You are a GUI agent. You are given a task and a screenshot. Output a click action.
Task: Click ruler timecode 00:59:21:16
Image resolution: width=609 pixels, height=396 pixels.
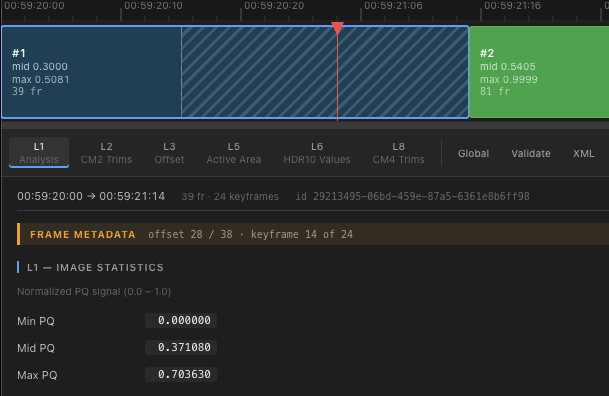(513, 6)
